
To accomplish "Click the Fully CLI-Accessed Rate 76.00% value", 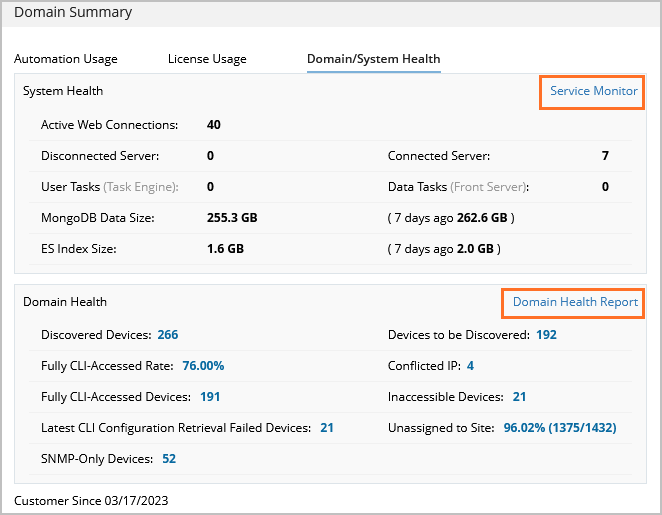I will pos(203,366).
